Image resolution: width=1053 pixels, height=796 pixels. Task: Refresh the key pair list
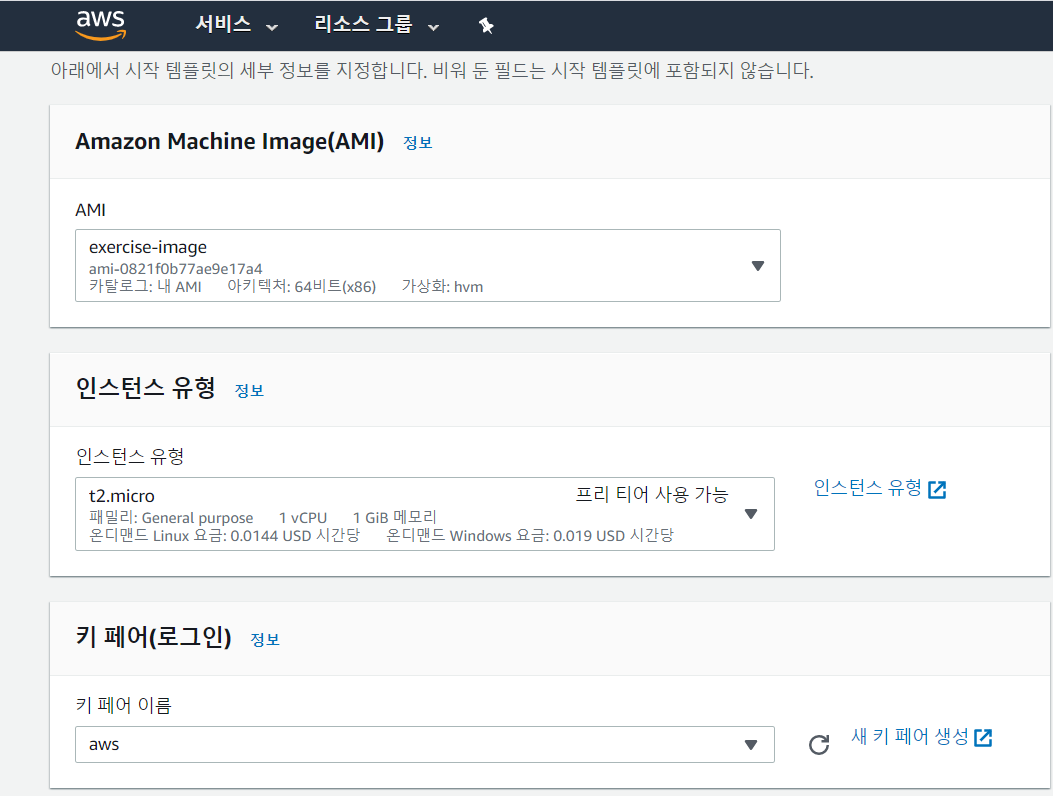(819, 745)
